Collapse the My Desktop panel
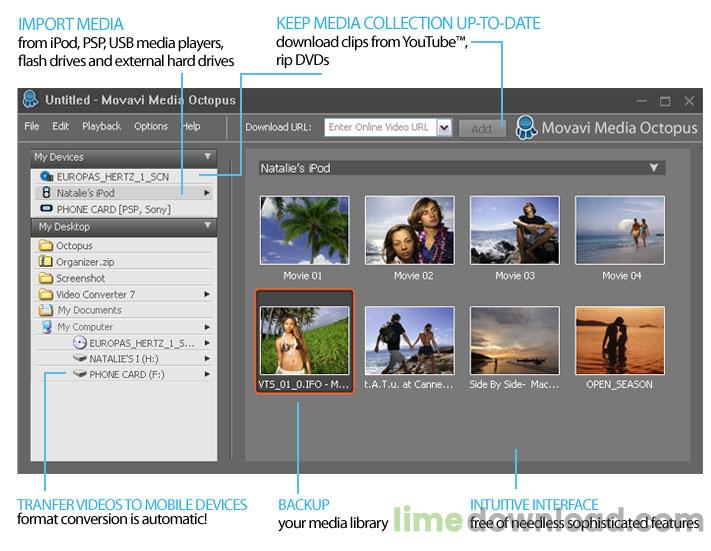 click(x=207, y=227)
